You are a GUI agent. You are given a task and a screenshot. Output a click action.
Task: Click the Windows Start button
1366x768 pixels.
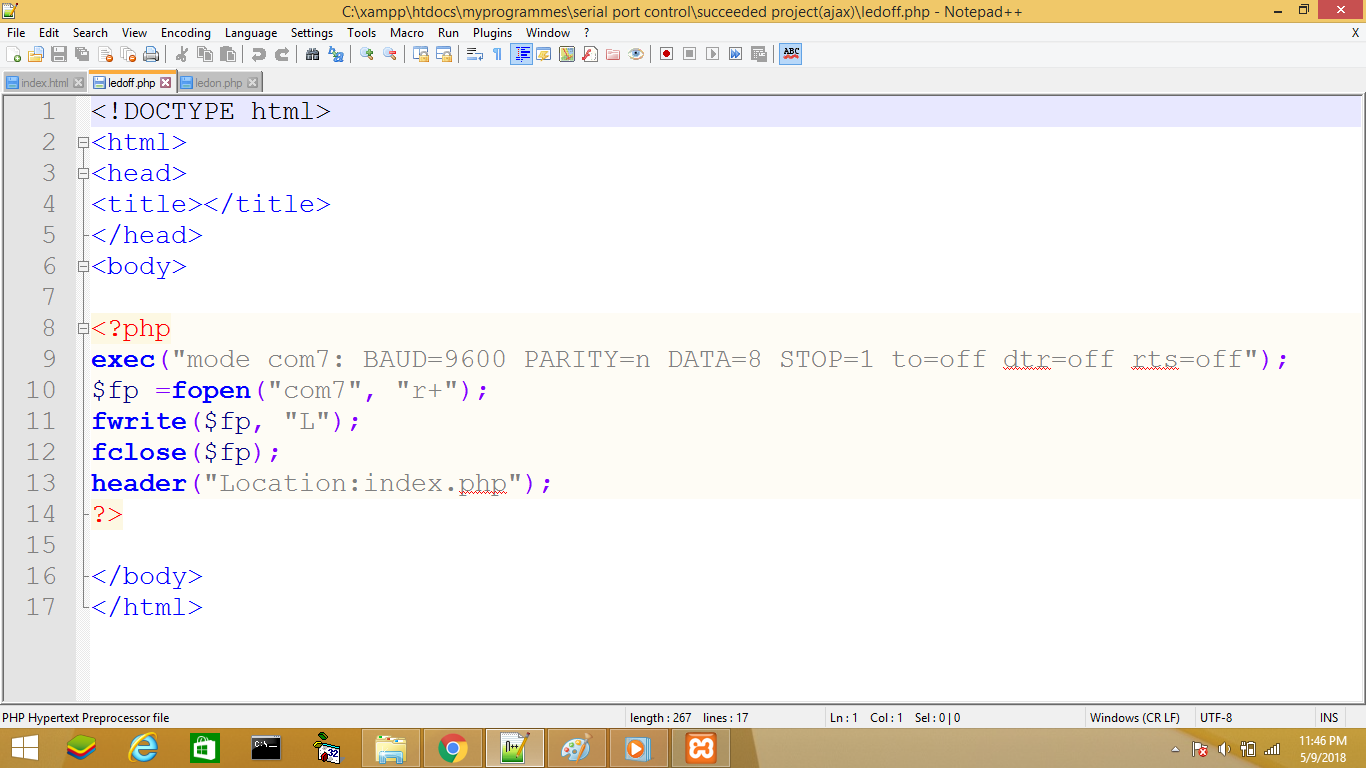click(x=24, y=748)
